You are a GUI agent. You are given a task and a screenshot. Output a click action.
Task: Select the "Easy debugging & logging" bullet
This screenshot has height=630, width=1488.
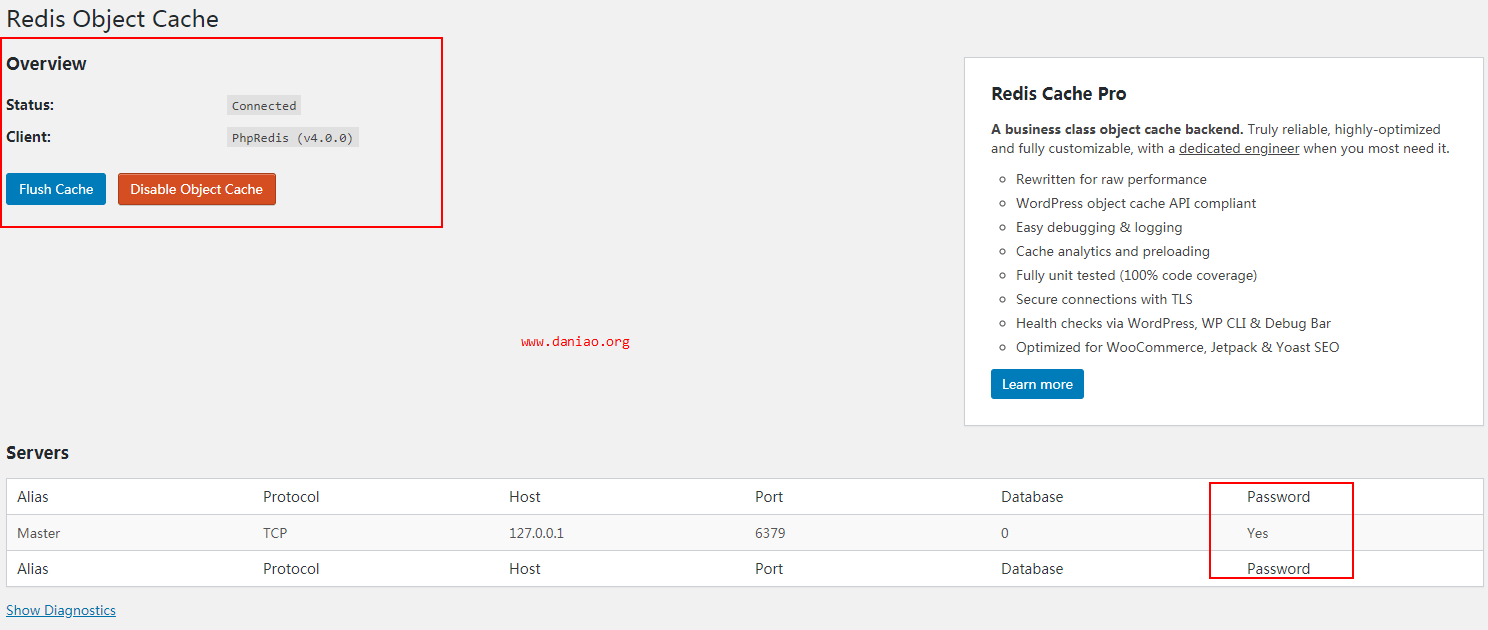tap(1099, 227)
